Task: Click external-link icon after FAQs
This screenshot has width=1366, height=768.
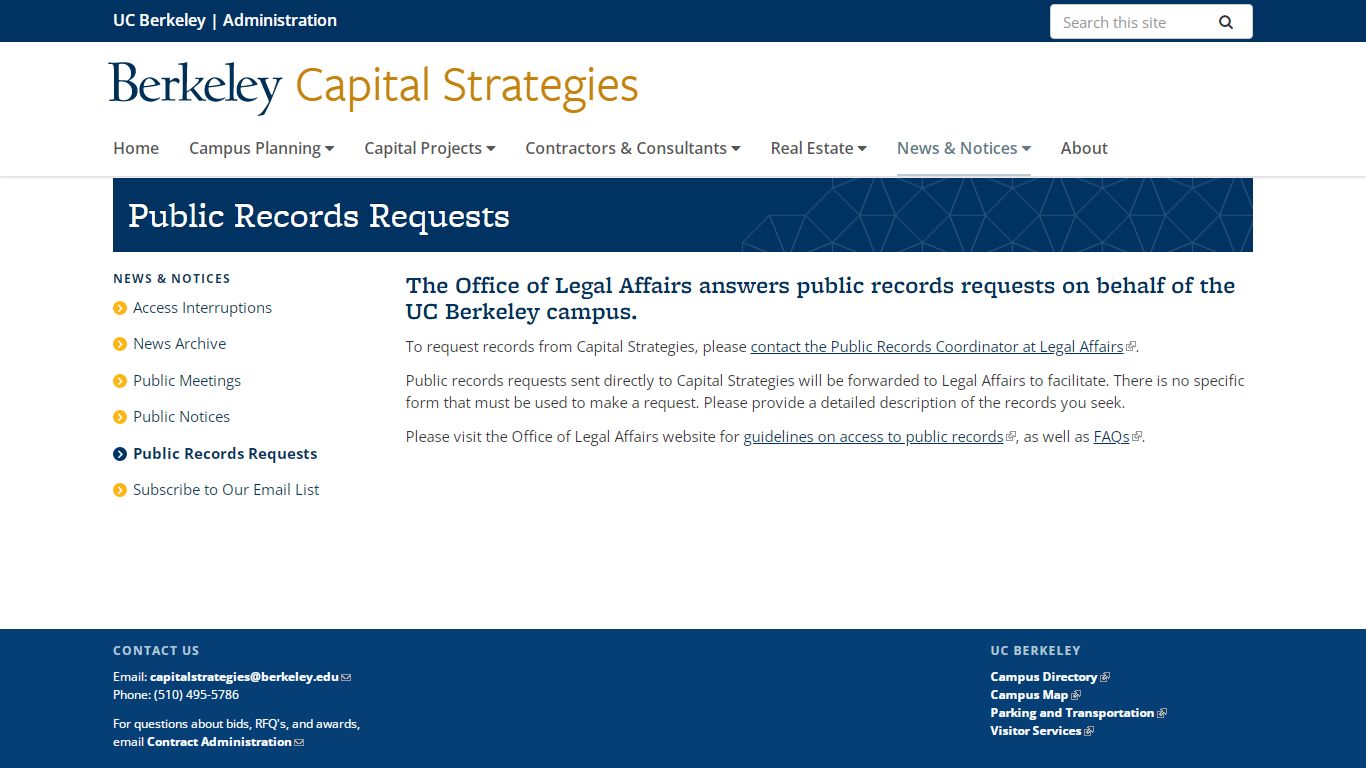Action: pyautogui.click(x=1136, y=437)
